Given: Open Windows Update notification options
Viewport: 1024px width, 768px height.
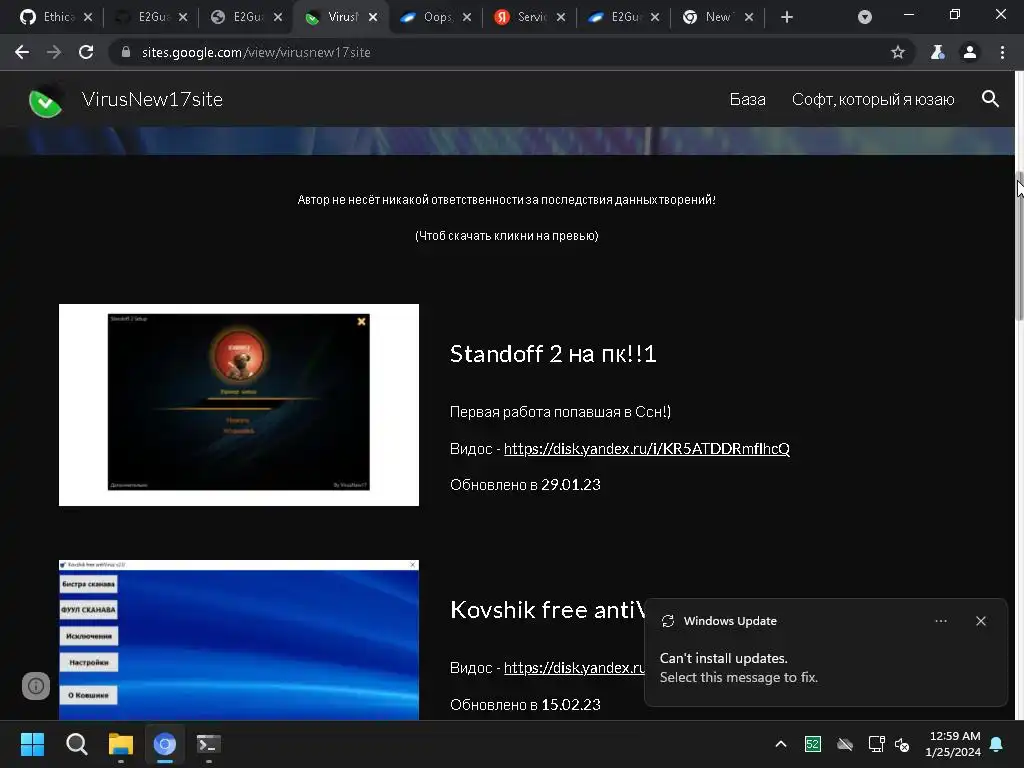Looking at the screenshot, I should [940, 621].
